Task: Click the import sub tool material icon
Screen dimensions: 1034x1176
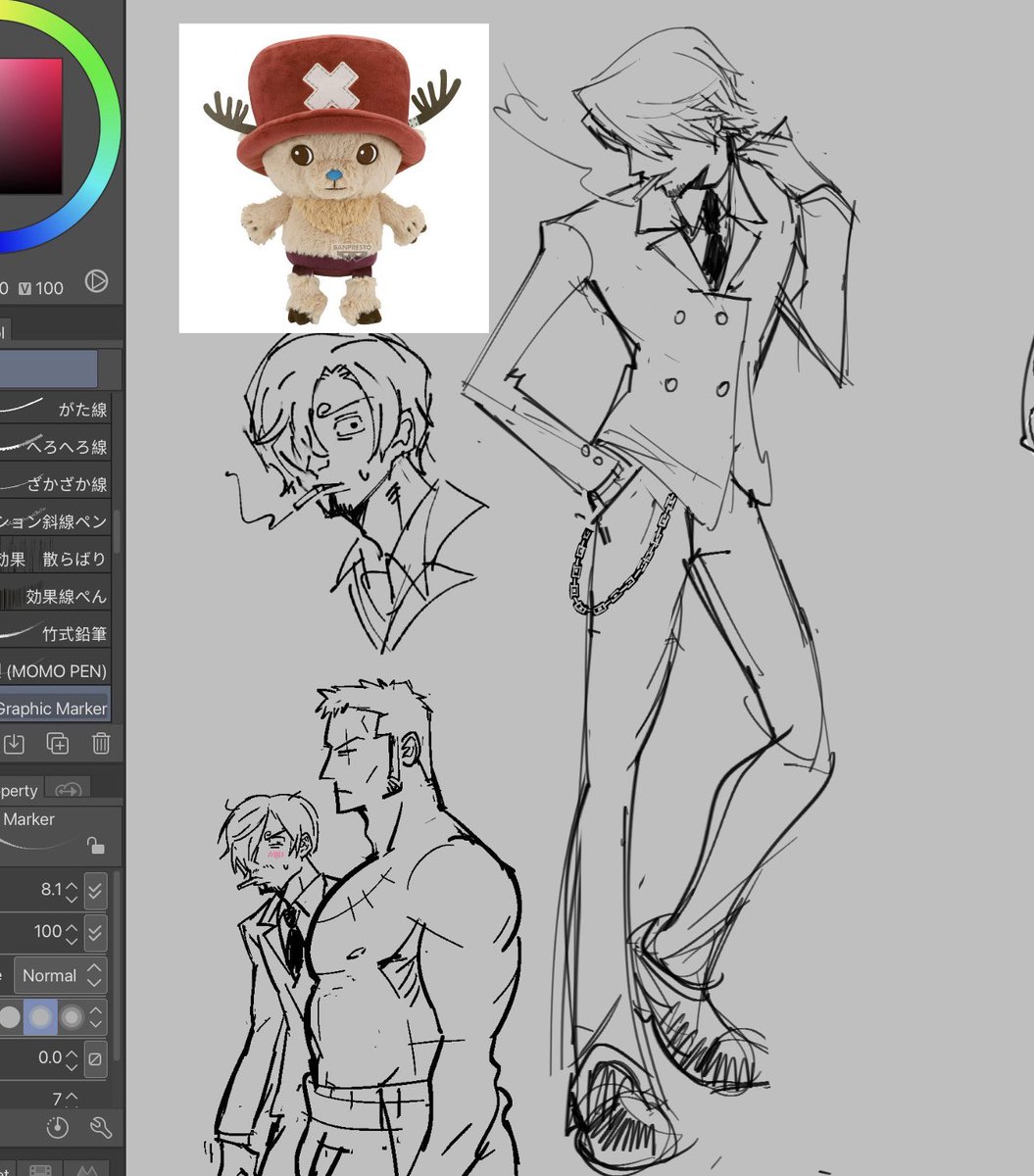Action: coord(14,744)
